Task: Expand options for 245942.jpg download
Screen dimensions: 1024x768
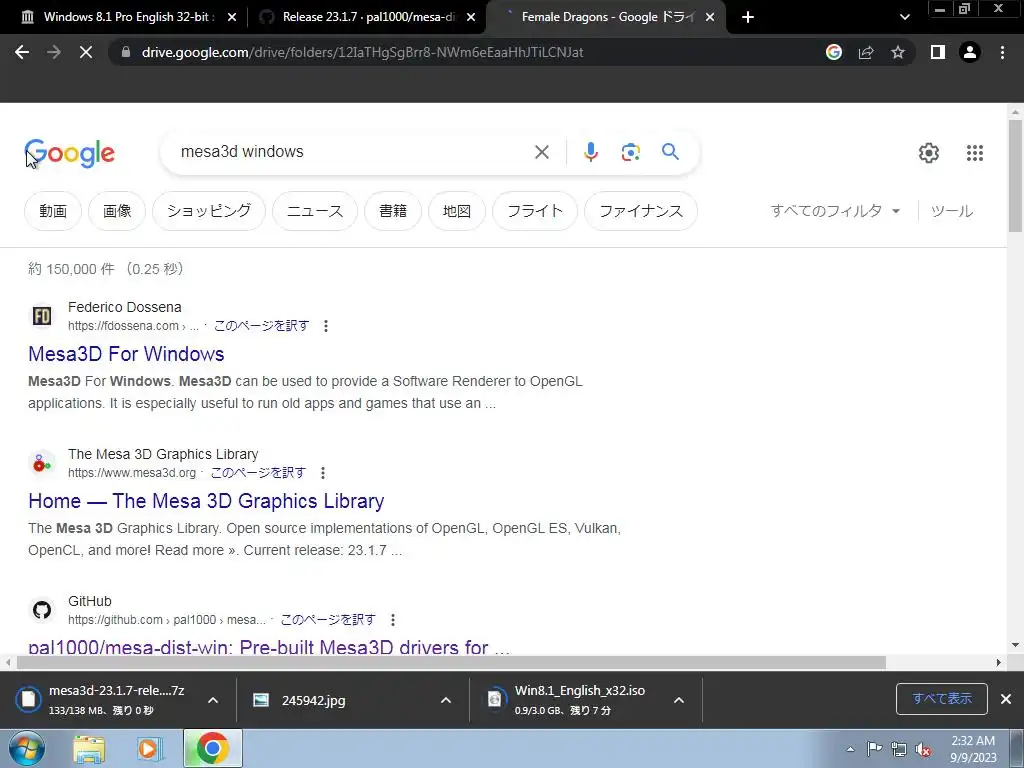Action: [x=446, y=700]
